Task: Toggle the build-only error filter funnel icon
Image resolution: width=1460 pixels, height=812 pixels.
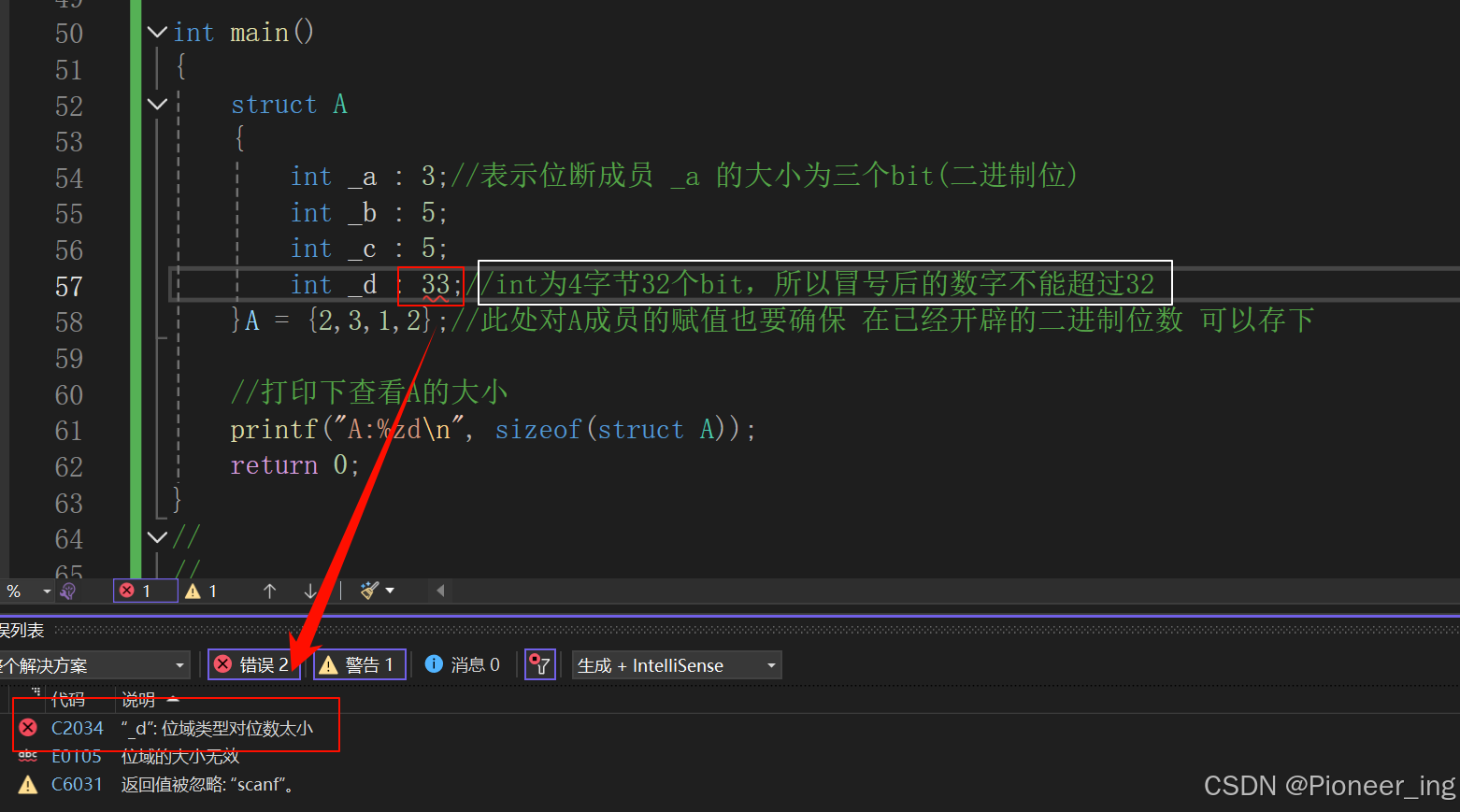Action: tap(540, 664)
